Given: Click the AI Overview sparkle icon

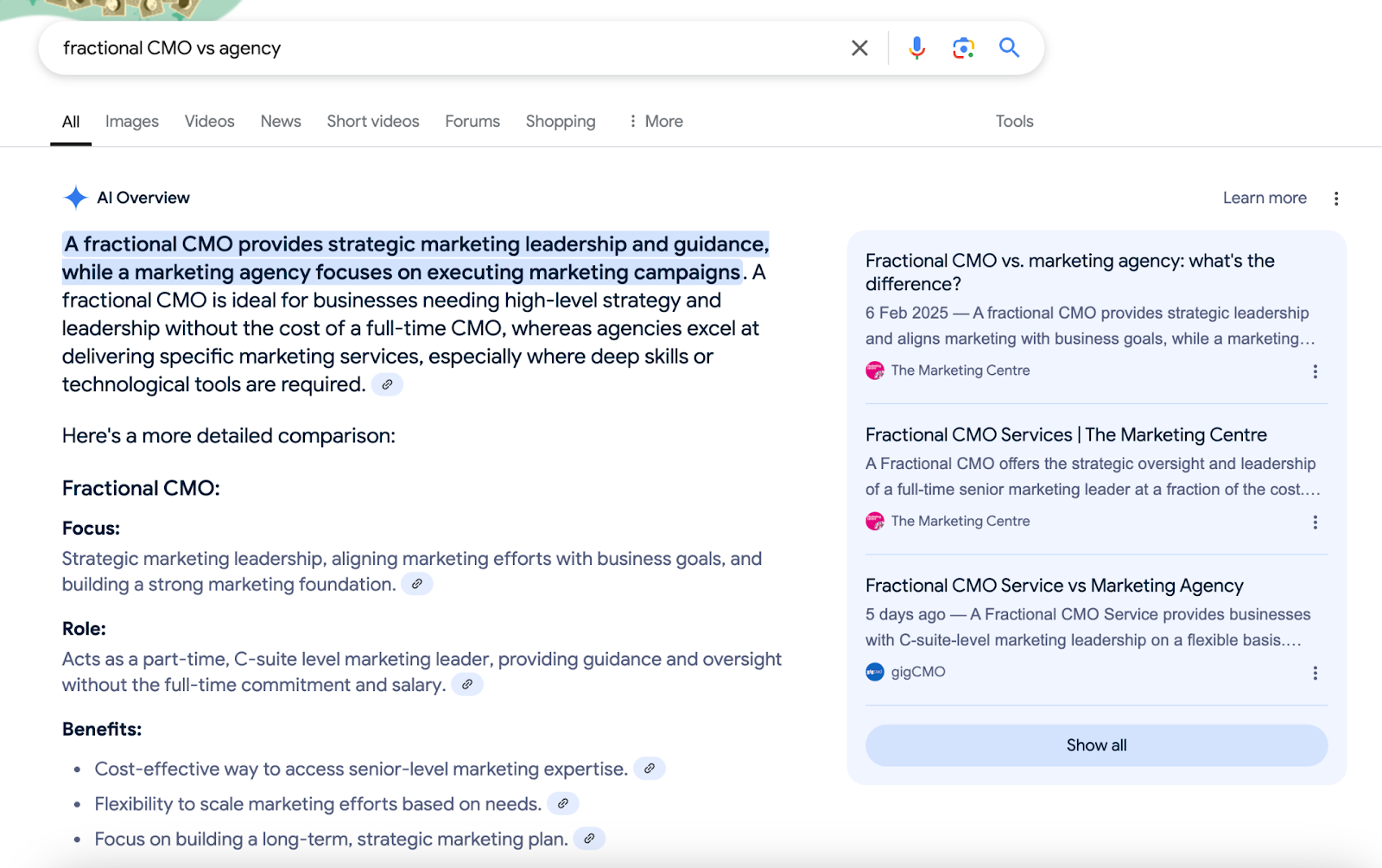Looking at the screenshot, I should (75, 198).
